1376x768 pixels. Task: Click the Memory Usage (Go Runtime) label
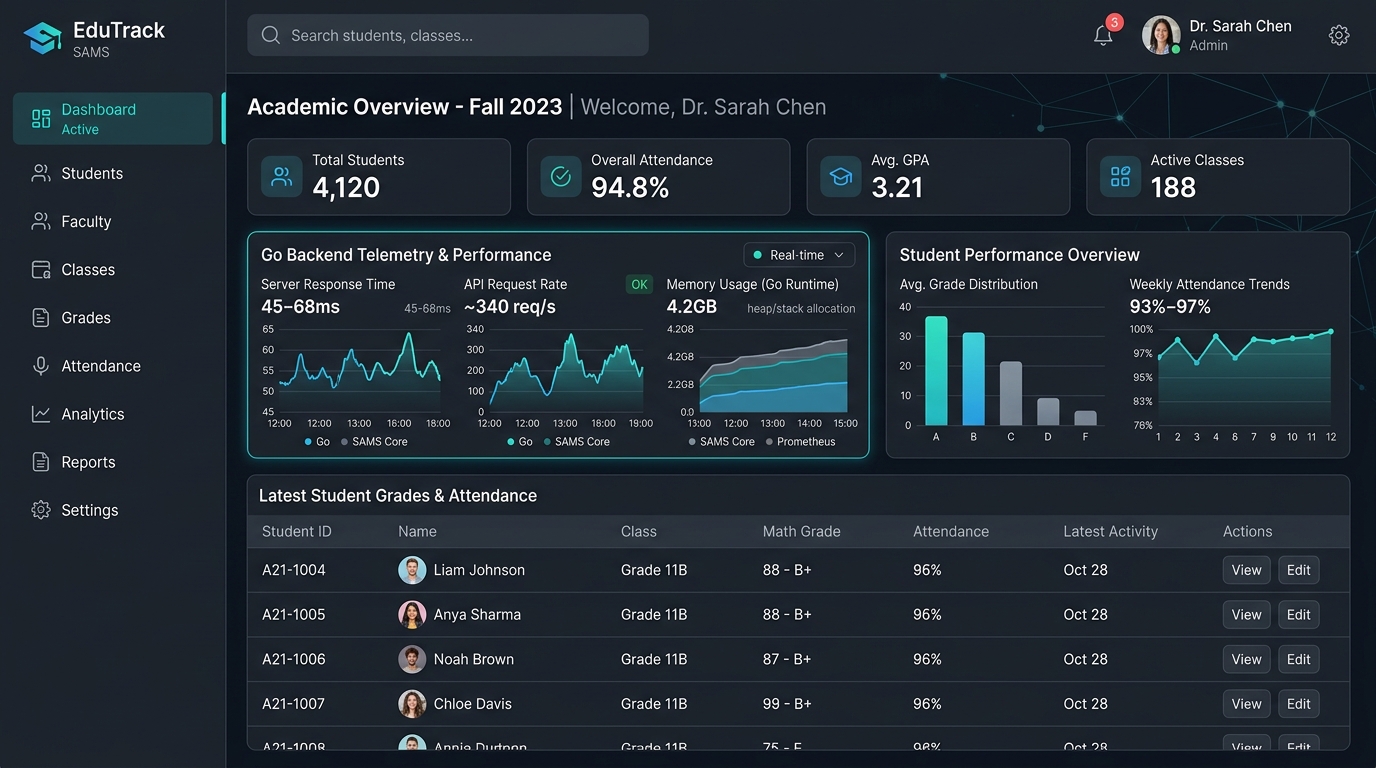click(753, 284)
